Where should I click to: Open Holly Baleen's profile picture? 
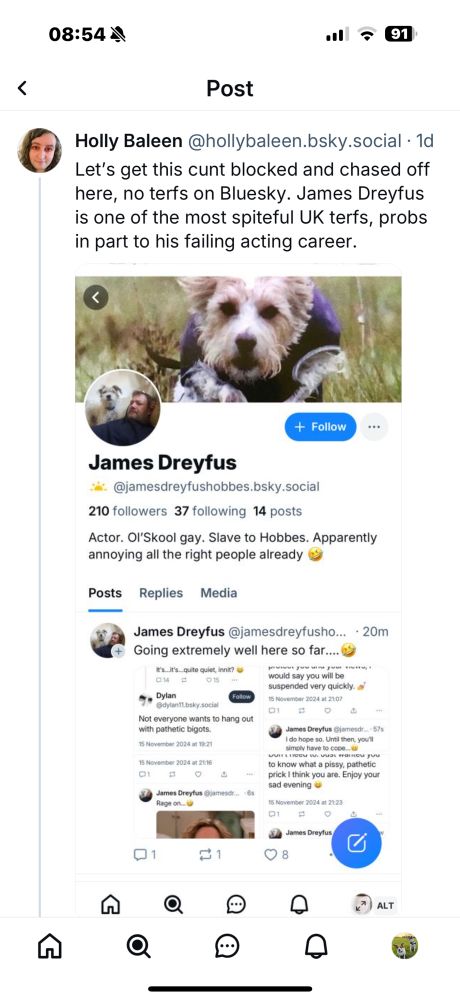40,151
